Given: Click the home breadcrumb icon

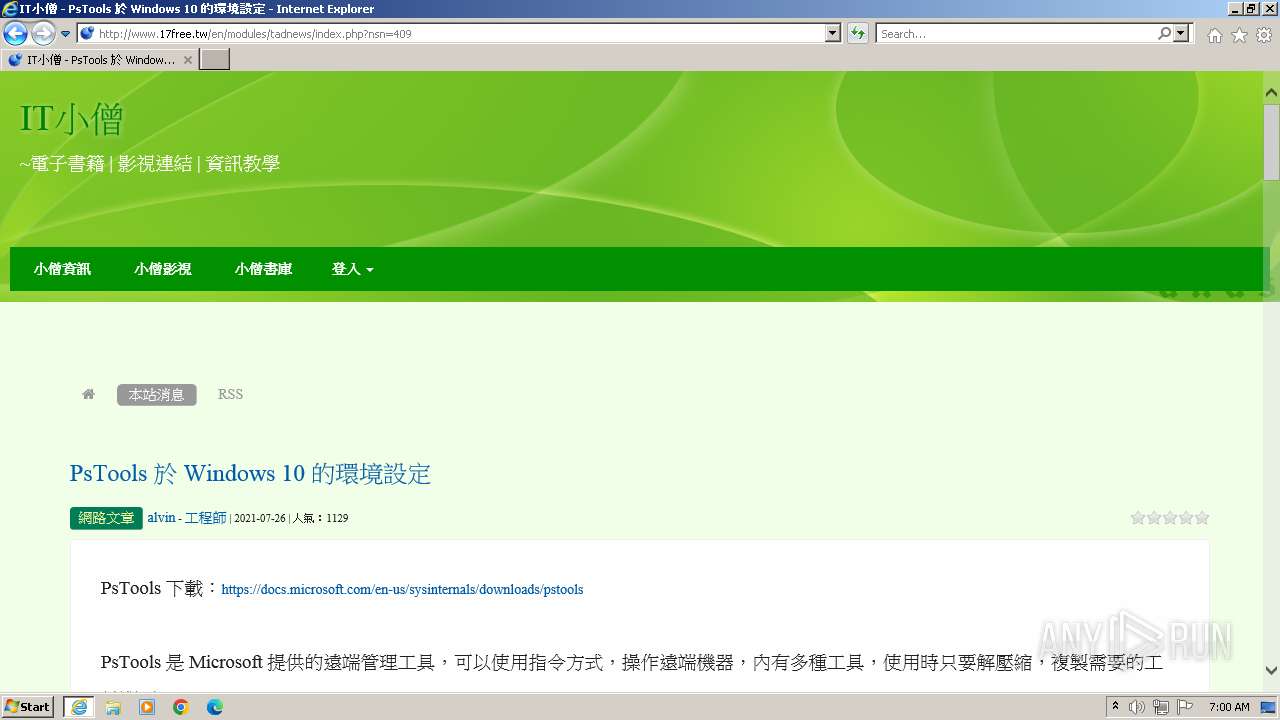Looking at the screenshot, I should pos(88,394).
